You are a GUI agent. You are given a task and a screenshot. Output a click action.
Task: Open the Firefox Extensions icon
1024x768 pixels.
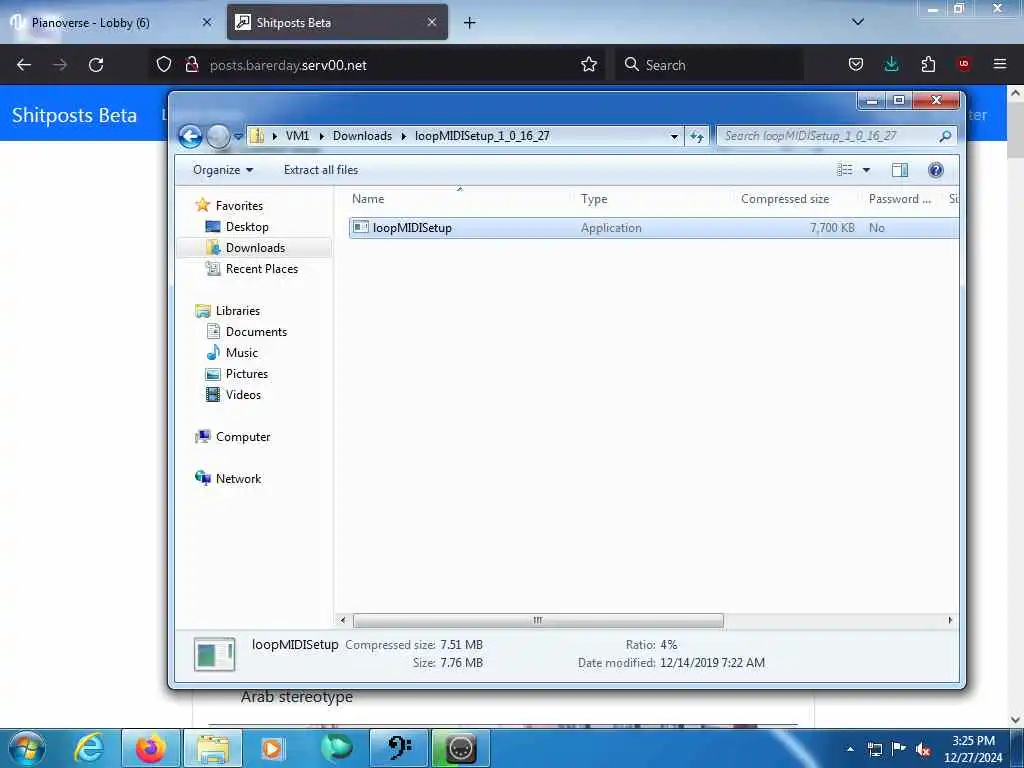click(928, 65)
